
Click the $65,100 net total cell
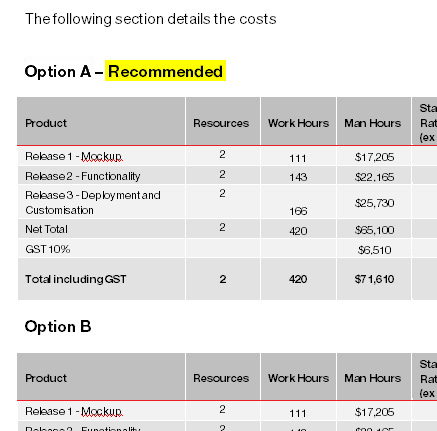(x=374, y=230)
